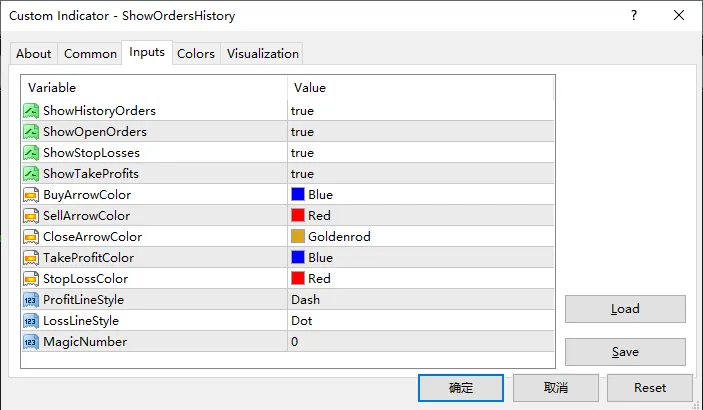This screenshot has height=410, width=703.
Task: Open the ProfitLineStyle Dash dropdown value
Action: pos(305,300)
